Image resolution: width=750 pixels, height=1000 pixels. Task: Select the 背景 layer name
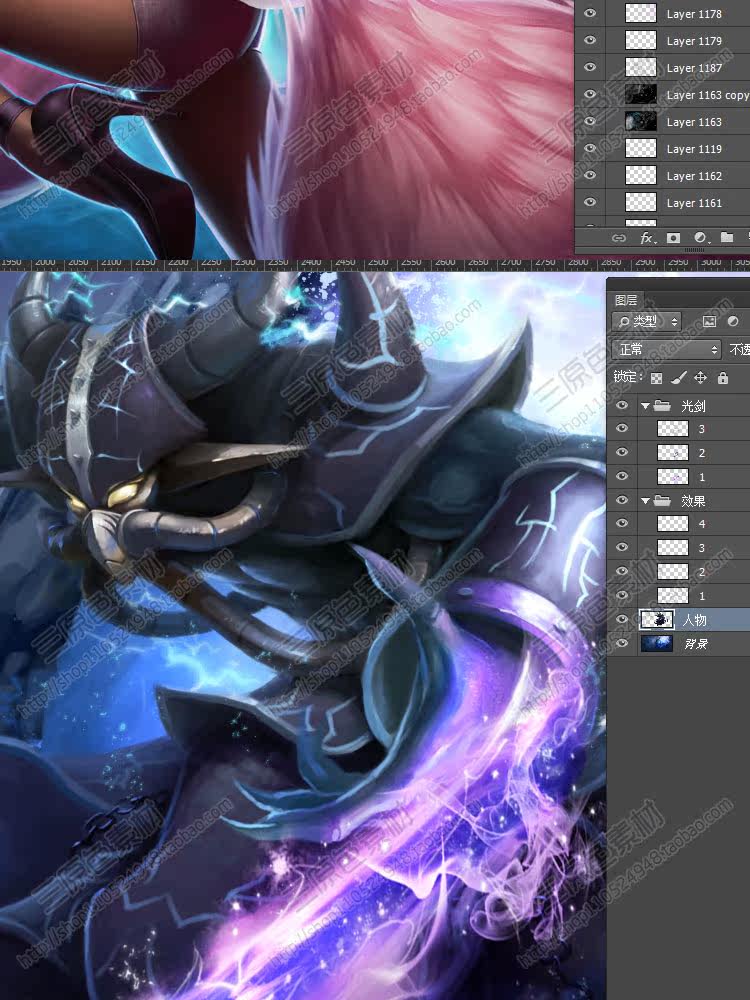pos(696,644)
